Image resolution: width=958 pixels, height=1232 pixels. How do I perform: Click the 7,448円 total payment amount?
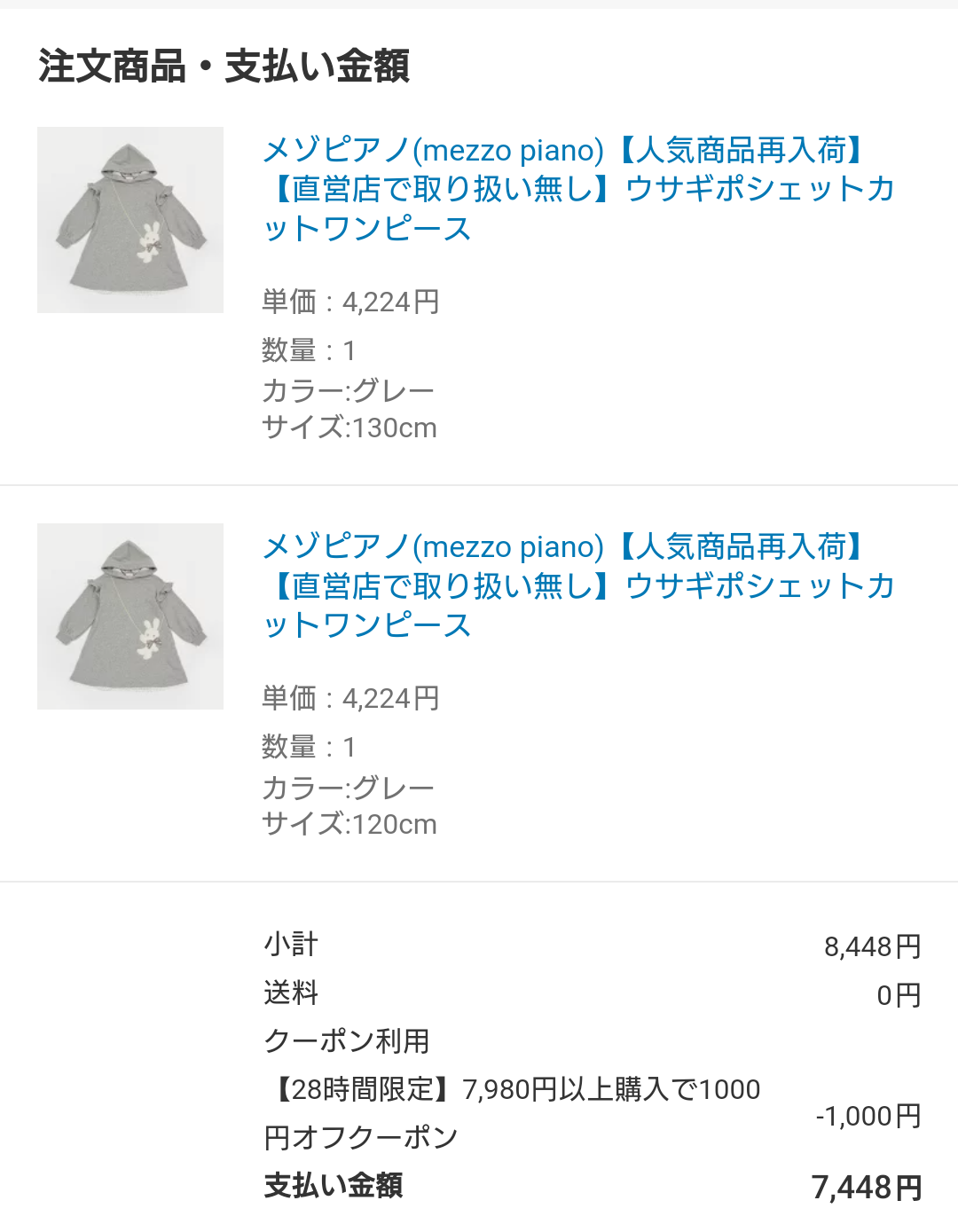pyautogui.click(x=867, y=1187)
